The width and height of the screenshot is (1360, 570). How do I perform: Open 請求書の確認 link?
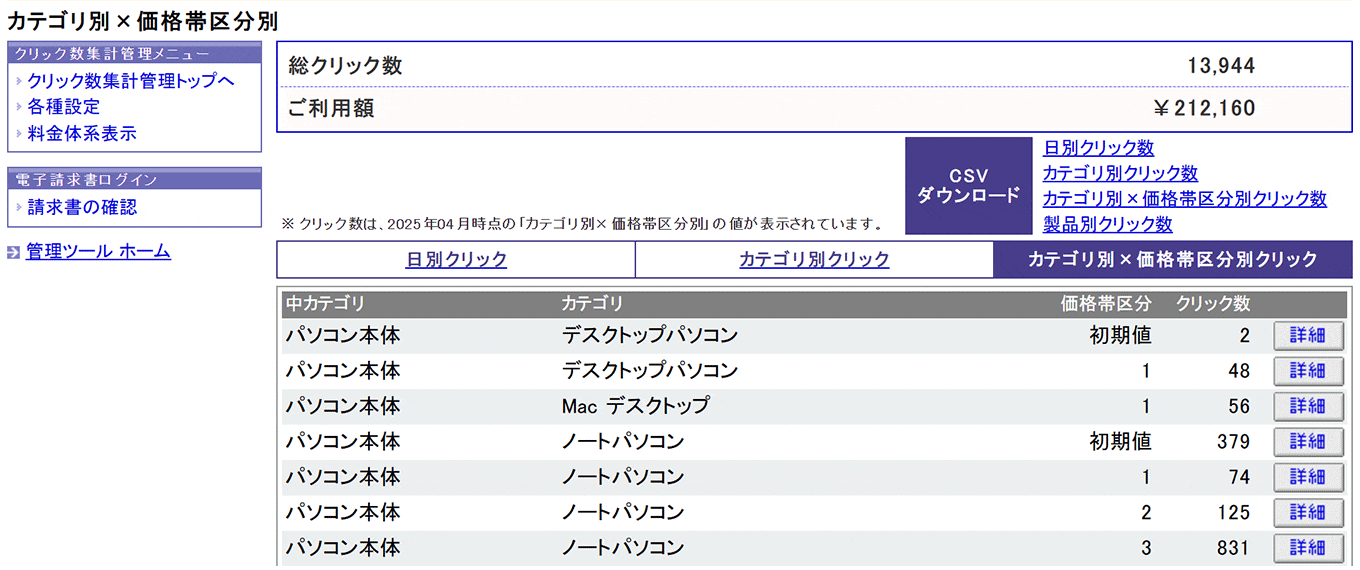(82, 207)
